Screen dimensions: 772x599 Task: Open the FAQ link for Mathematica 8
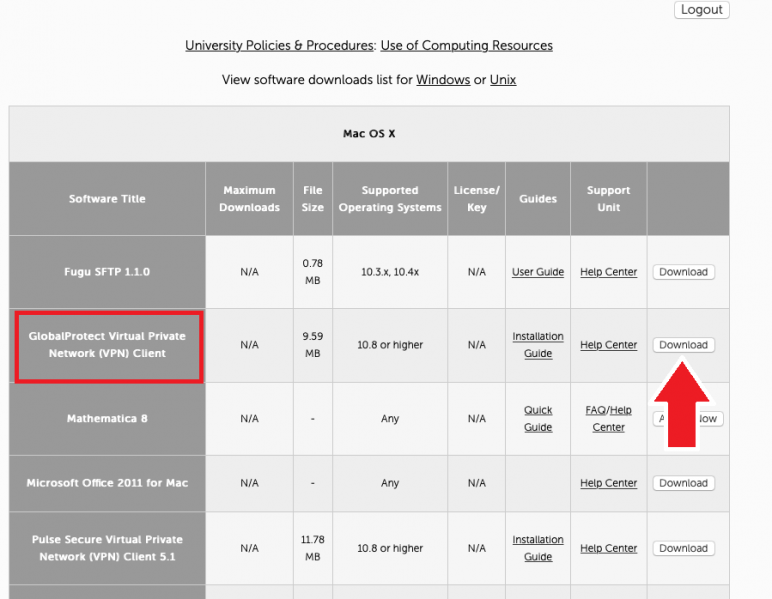tap(596, 411)
